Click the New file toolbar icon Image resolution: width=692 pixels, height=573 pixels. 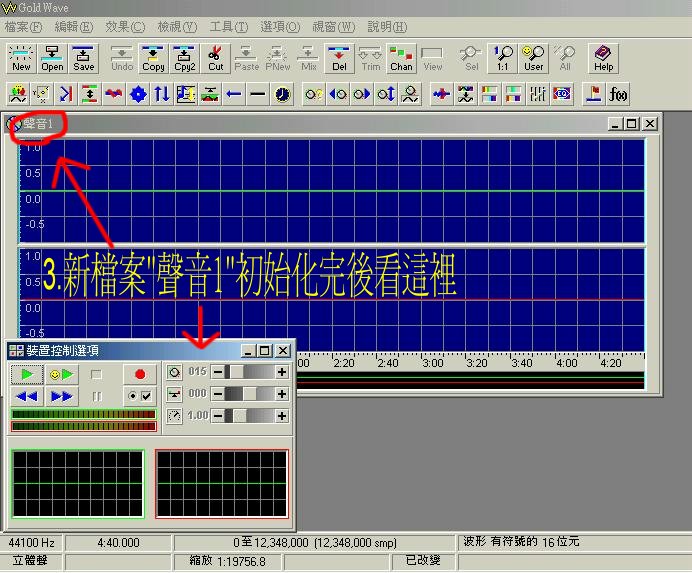click(21, 58)
